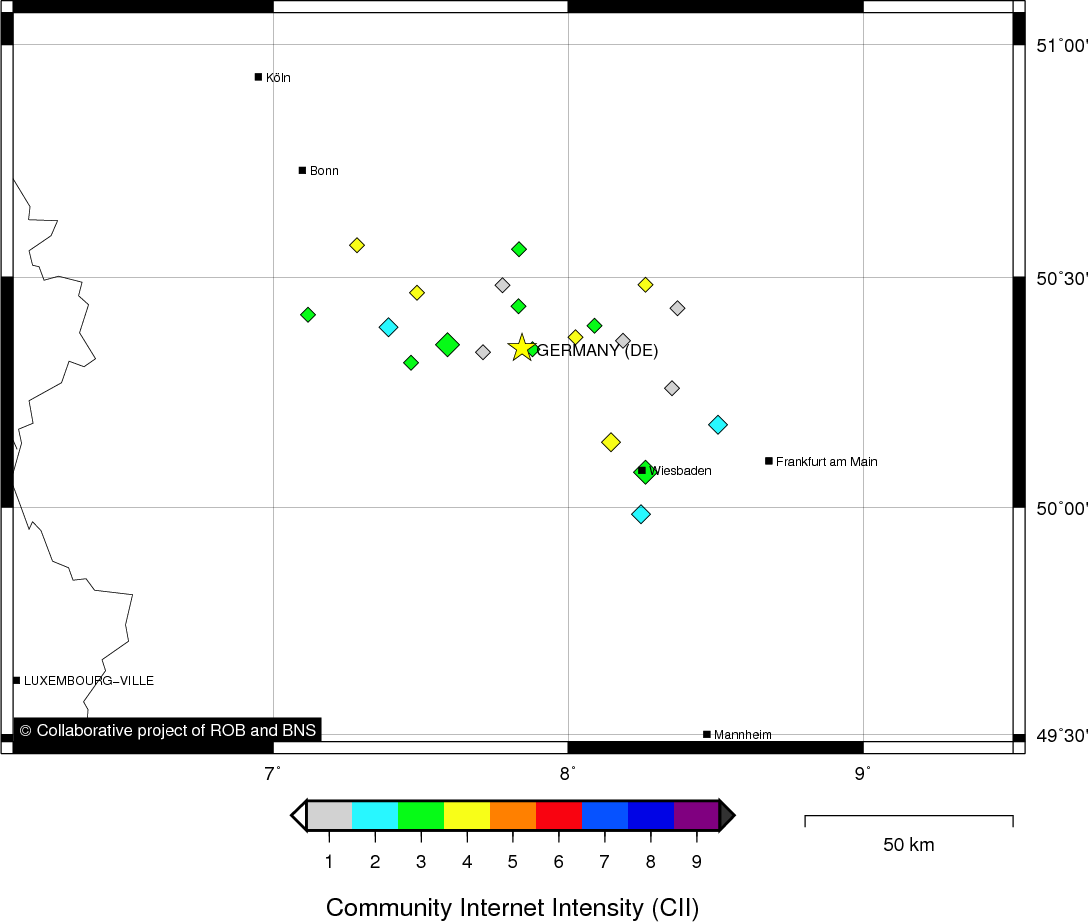Pick the red intensity 6 legend swatch

point(559,815)
